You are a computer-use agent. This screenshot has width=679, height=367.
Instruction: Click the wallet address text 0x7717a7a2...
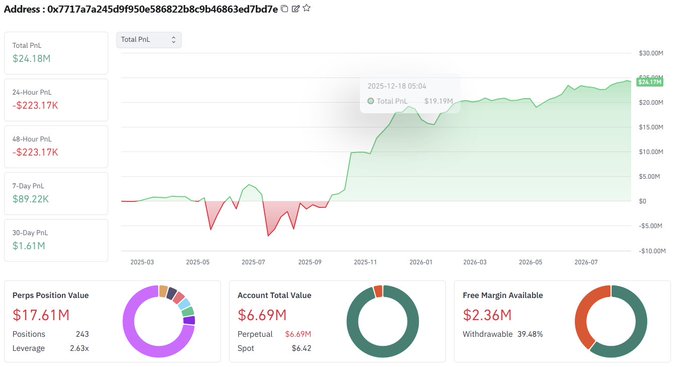162,9
